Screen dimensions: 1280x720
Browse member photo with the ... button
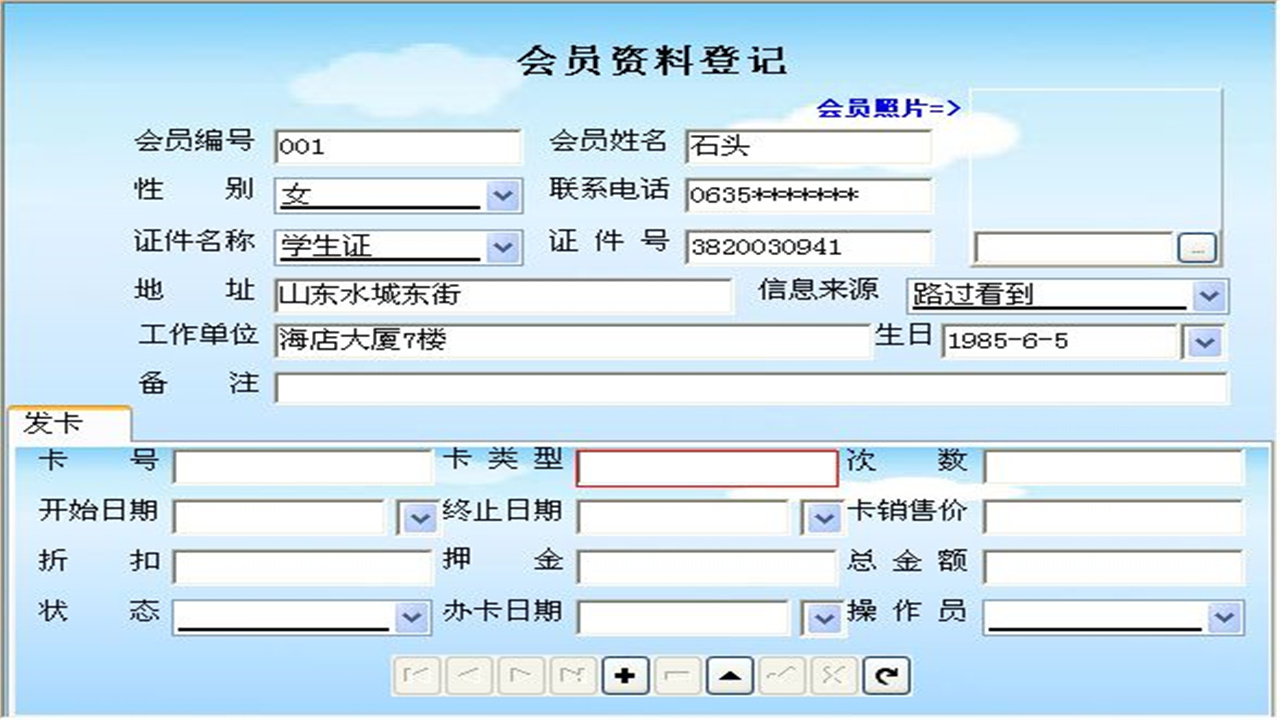[1197, 249]
